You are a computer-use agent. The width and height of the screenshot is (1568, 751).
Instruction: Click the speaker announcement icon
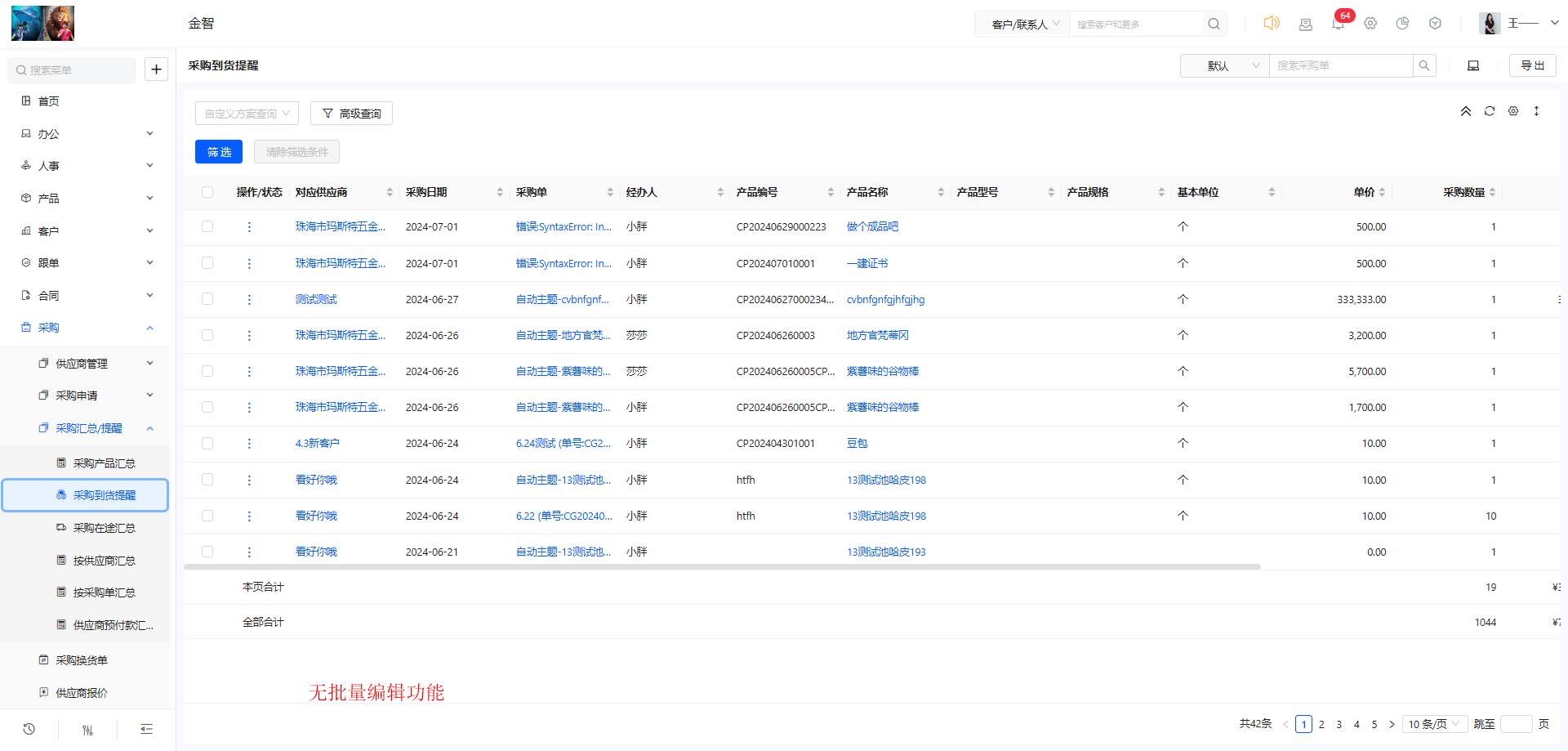pyautogui.click(x=1272, y=23)
